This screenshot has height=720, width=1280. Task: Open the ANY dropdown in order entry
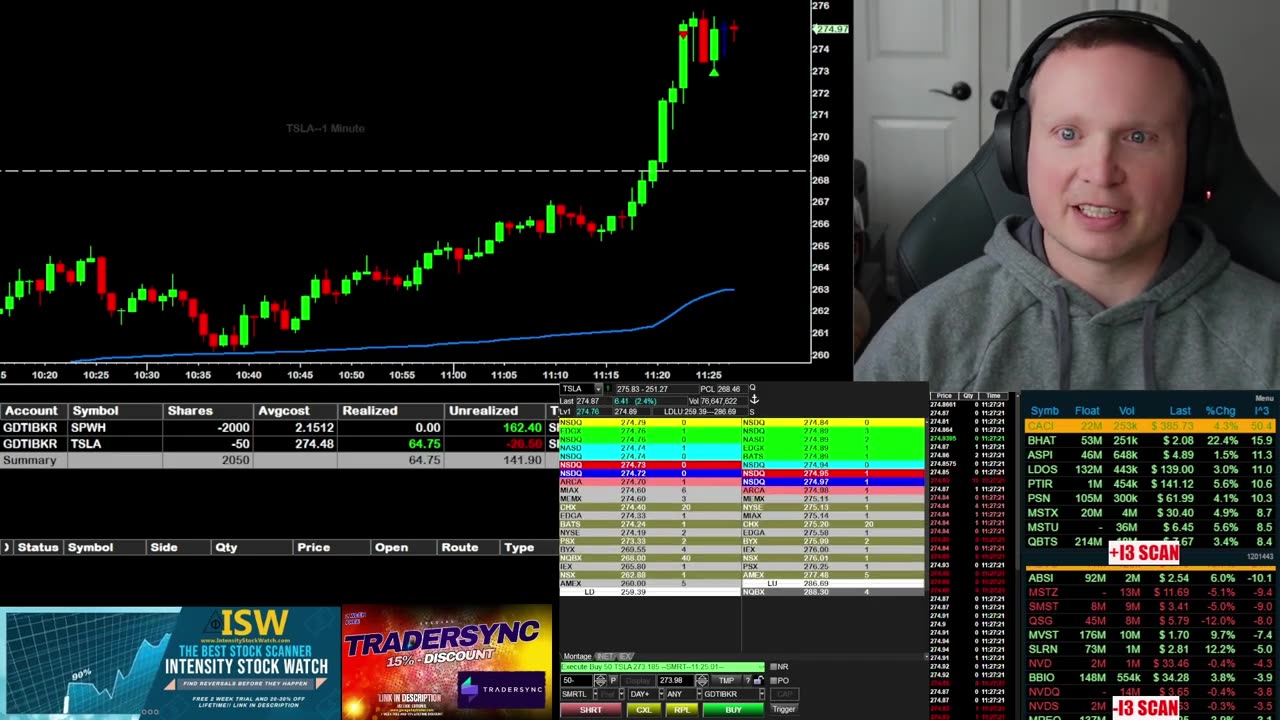699,694
